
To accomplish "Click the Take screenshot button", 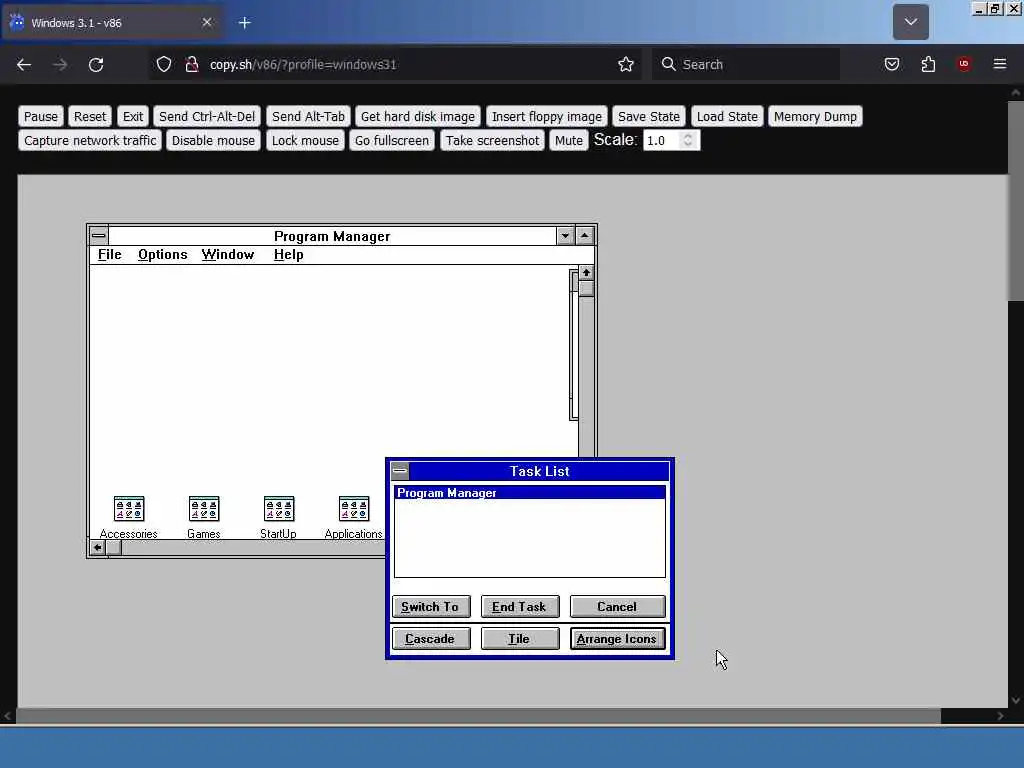I will pyautogui.click(x=492, y=140).
